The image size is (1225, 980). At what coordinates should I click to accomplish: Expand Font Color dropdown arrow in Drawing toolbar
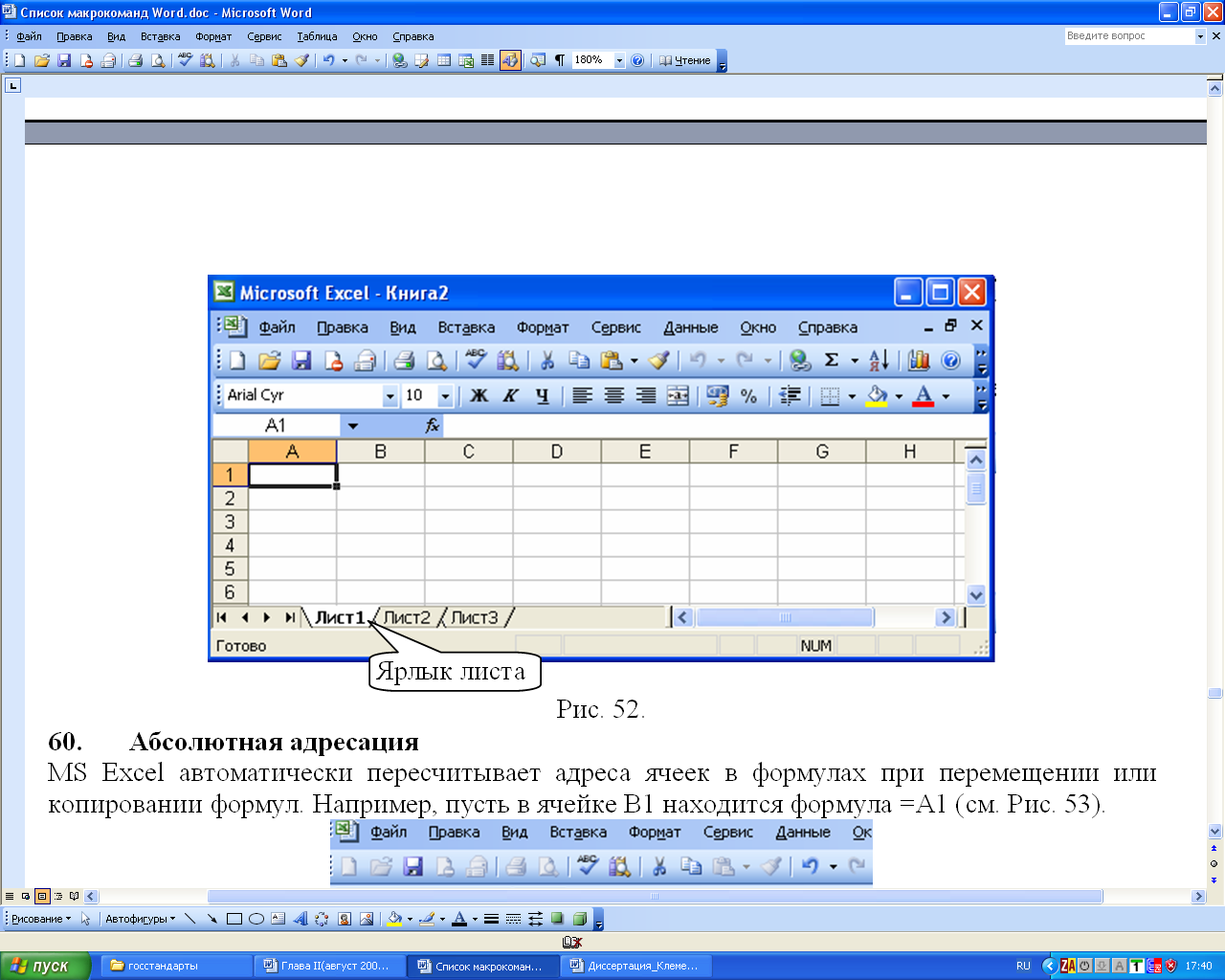(475, 919)
